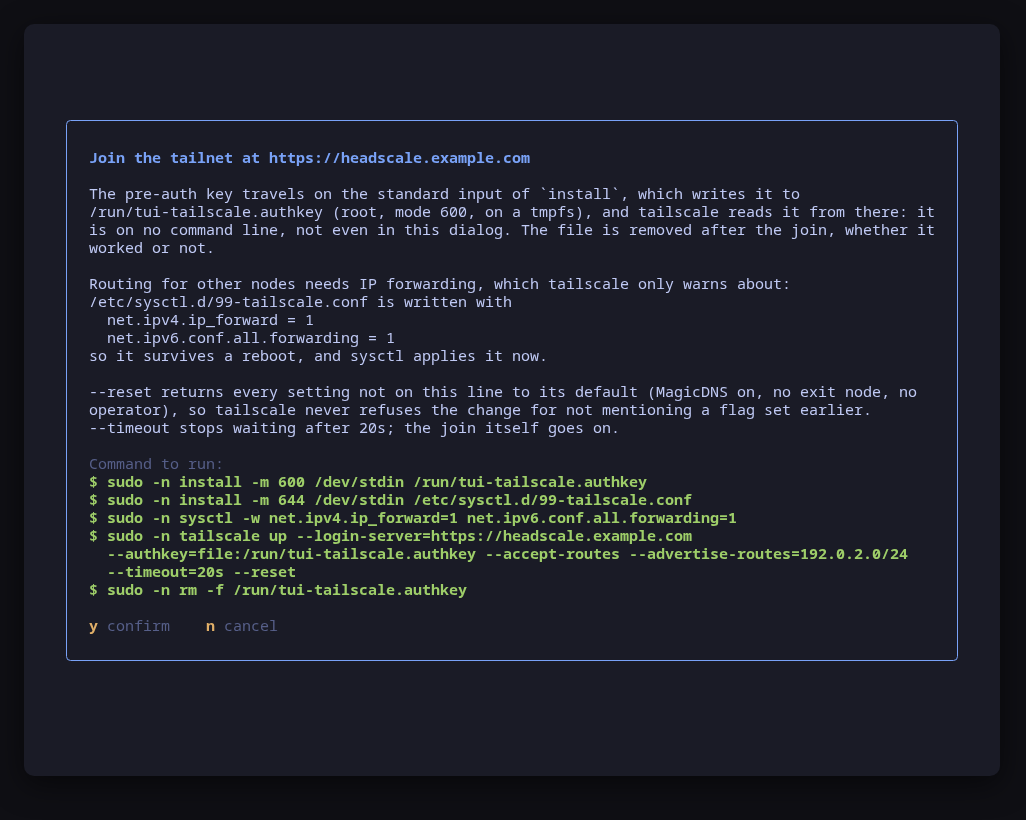Click the line starting 'The pre-auth key travels'
This screenshot has width=1026, height=820.
(444, 194)
